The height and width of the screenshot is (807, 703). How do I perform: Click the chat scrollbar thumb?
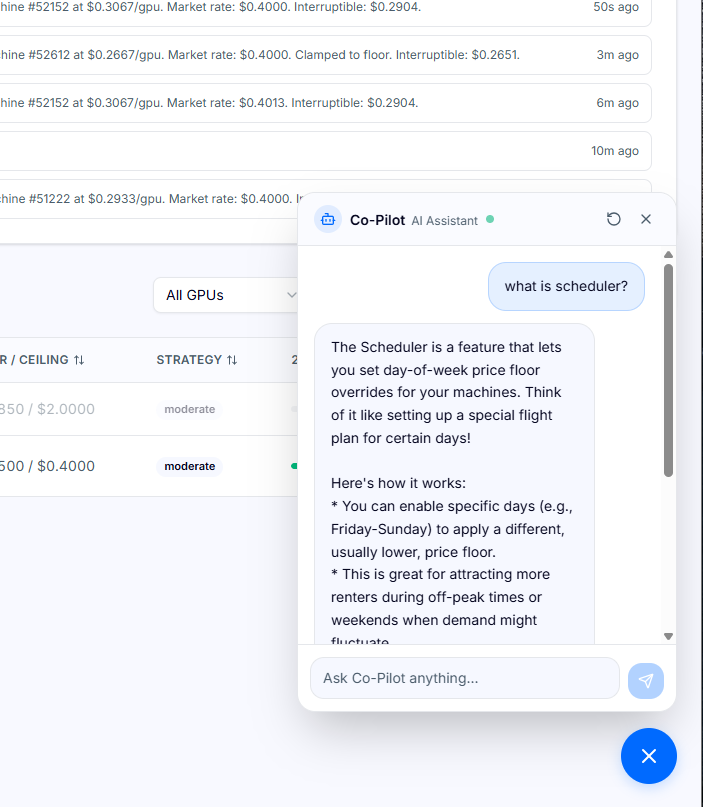pyautogui.click(x=669, y=371)
